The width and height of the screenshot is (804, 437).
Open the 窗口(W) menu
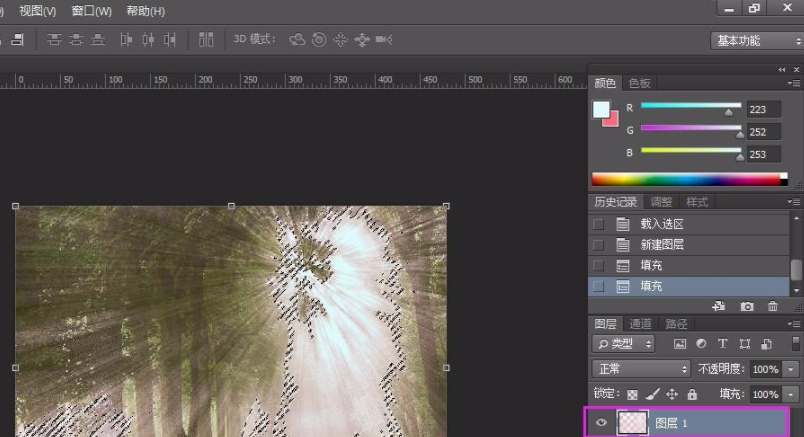click(91, 11)
